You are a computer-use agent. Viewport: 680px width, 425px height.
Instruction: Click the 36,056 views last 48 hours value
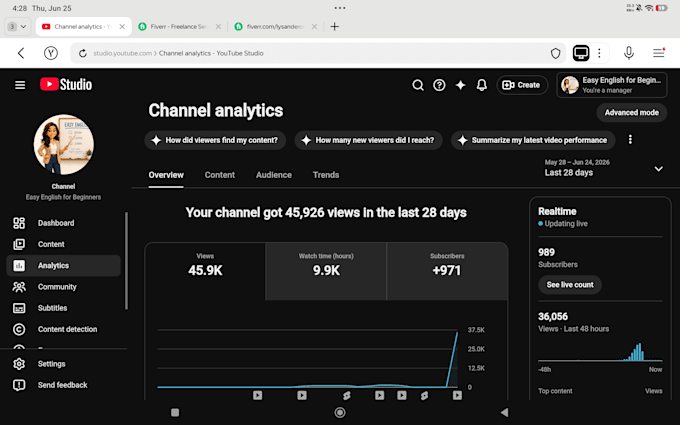point(553,317)
